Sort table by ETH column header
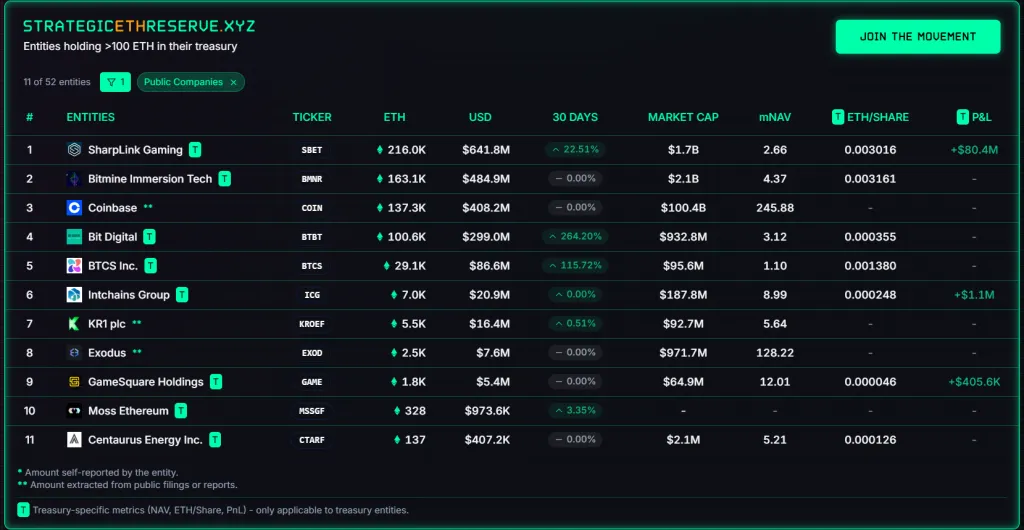 394,117
